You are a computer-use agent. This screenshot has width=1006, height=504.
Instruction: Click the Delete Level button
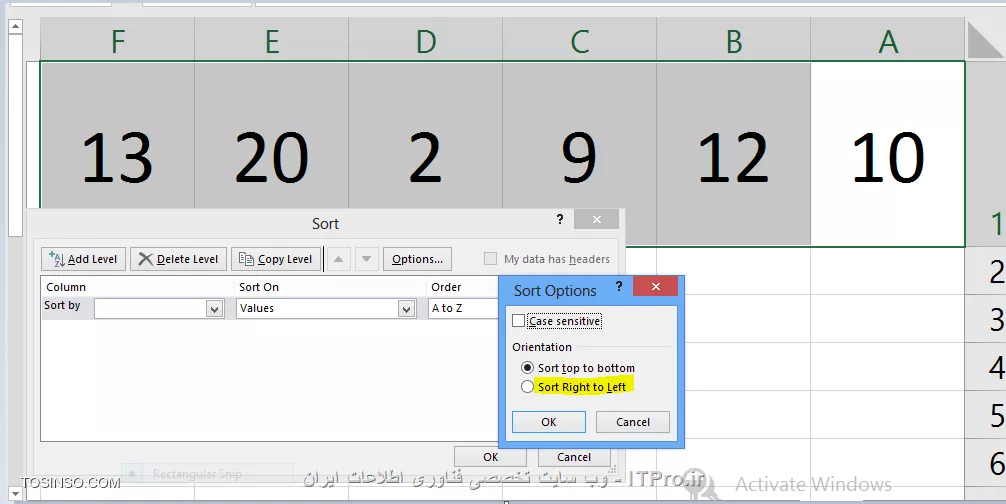(178, 259)
